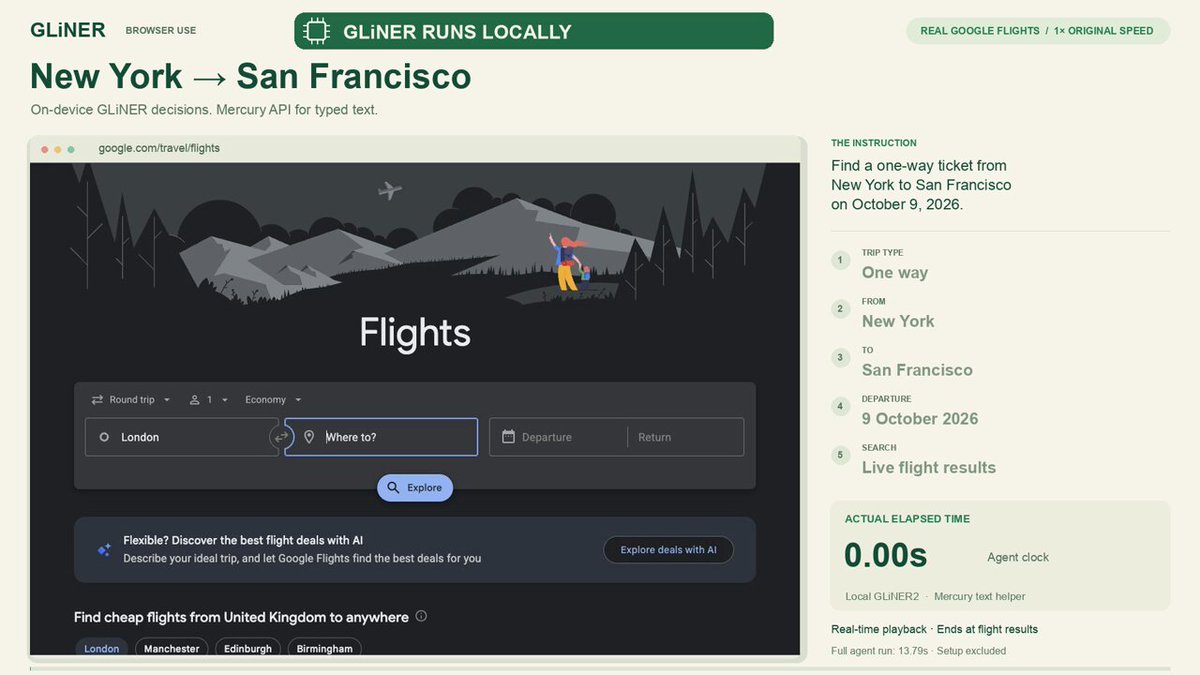Choose the Edinburgh city chip
The width and height of the screenshot is (1200, 675).
click(248, 648)
